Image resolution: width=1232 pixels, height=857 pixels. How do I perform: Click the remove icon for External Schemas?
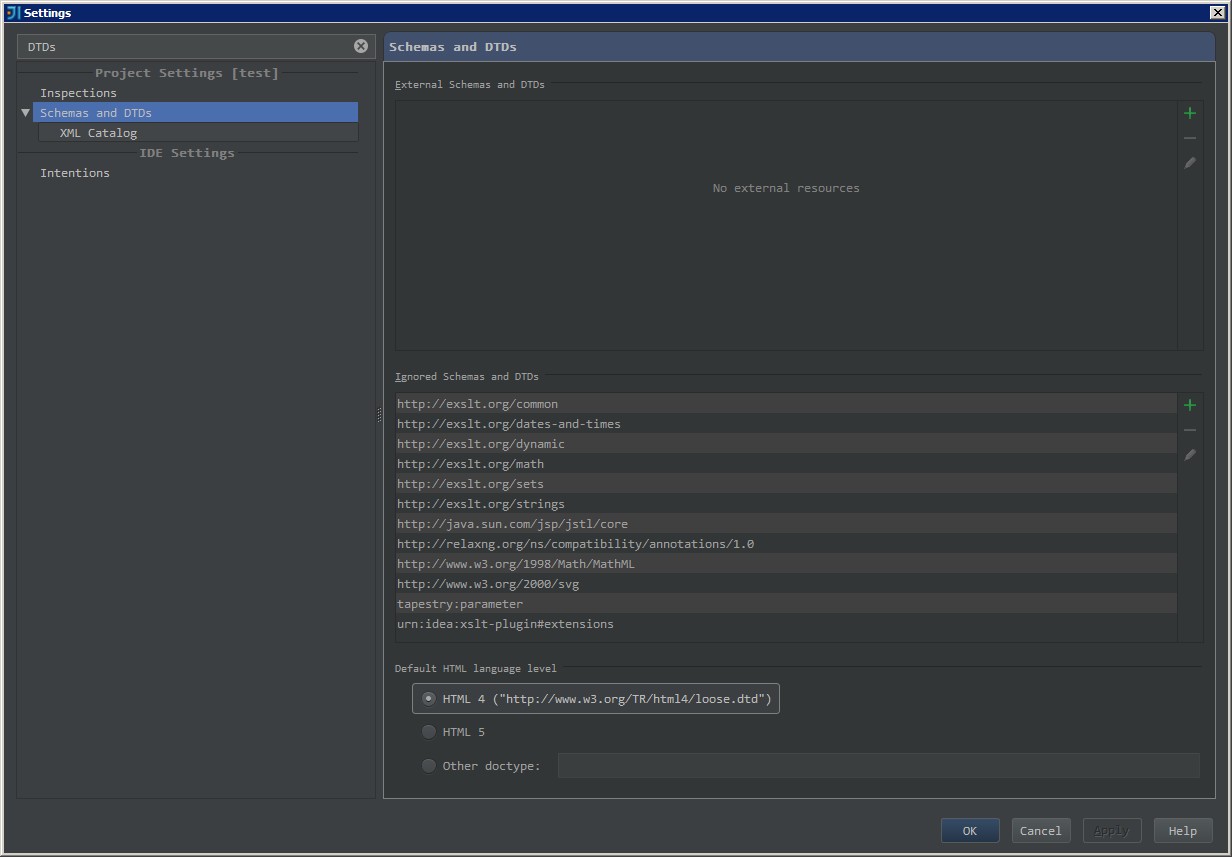[1190, 137]
